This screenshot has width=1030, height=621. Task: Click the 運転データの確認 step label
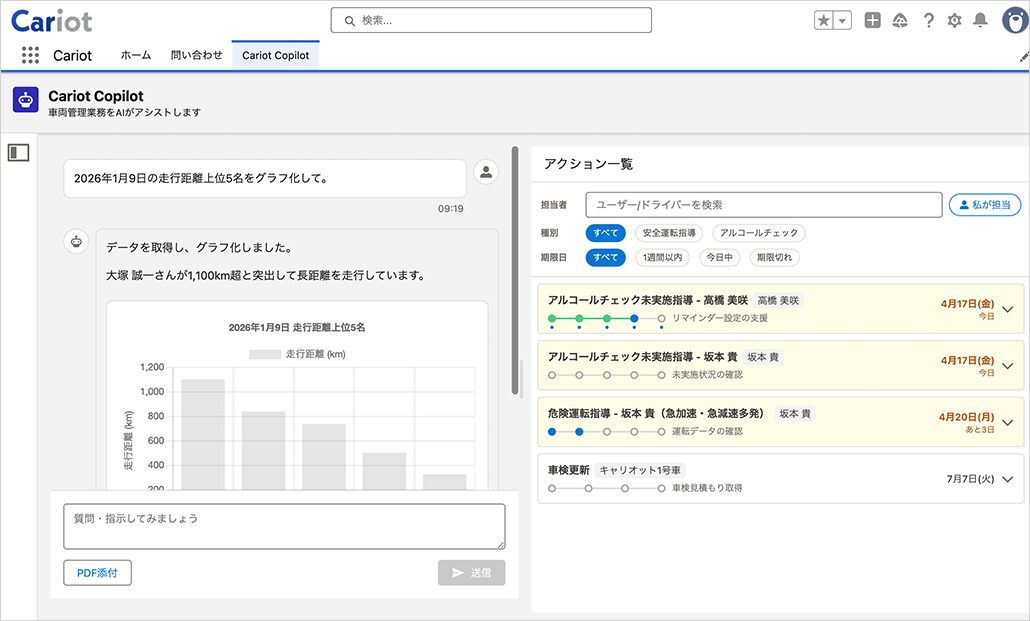[x=707, y=432]
